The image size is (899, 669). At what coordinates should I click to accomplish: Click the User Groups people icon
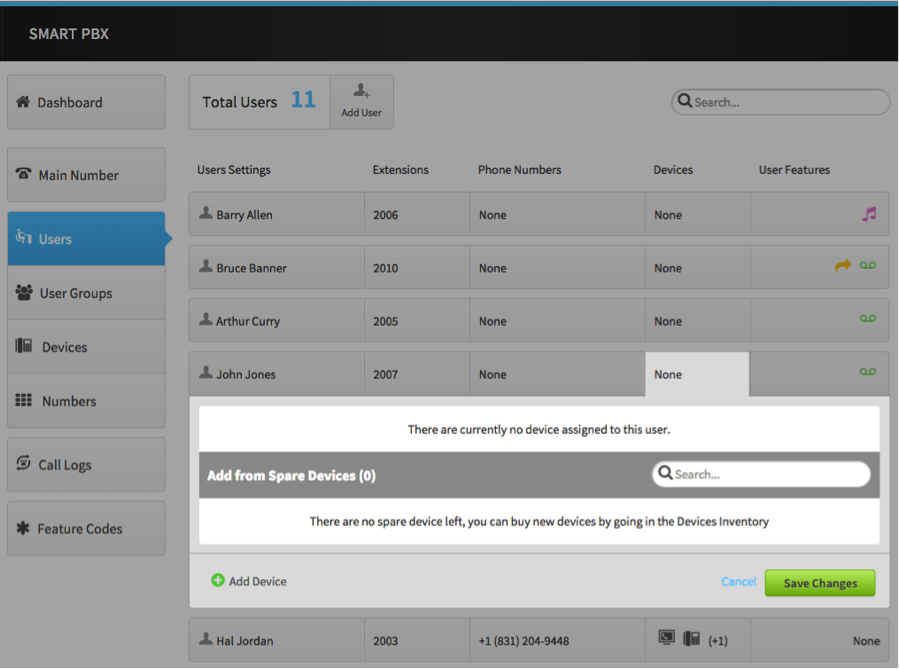(24, 292)
